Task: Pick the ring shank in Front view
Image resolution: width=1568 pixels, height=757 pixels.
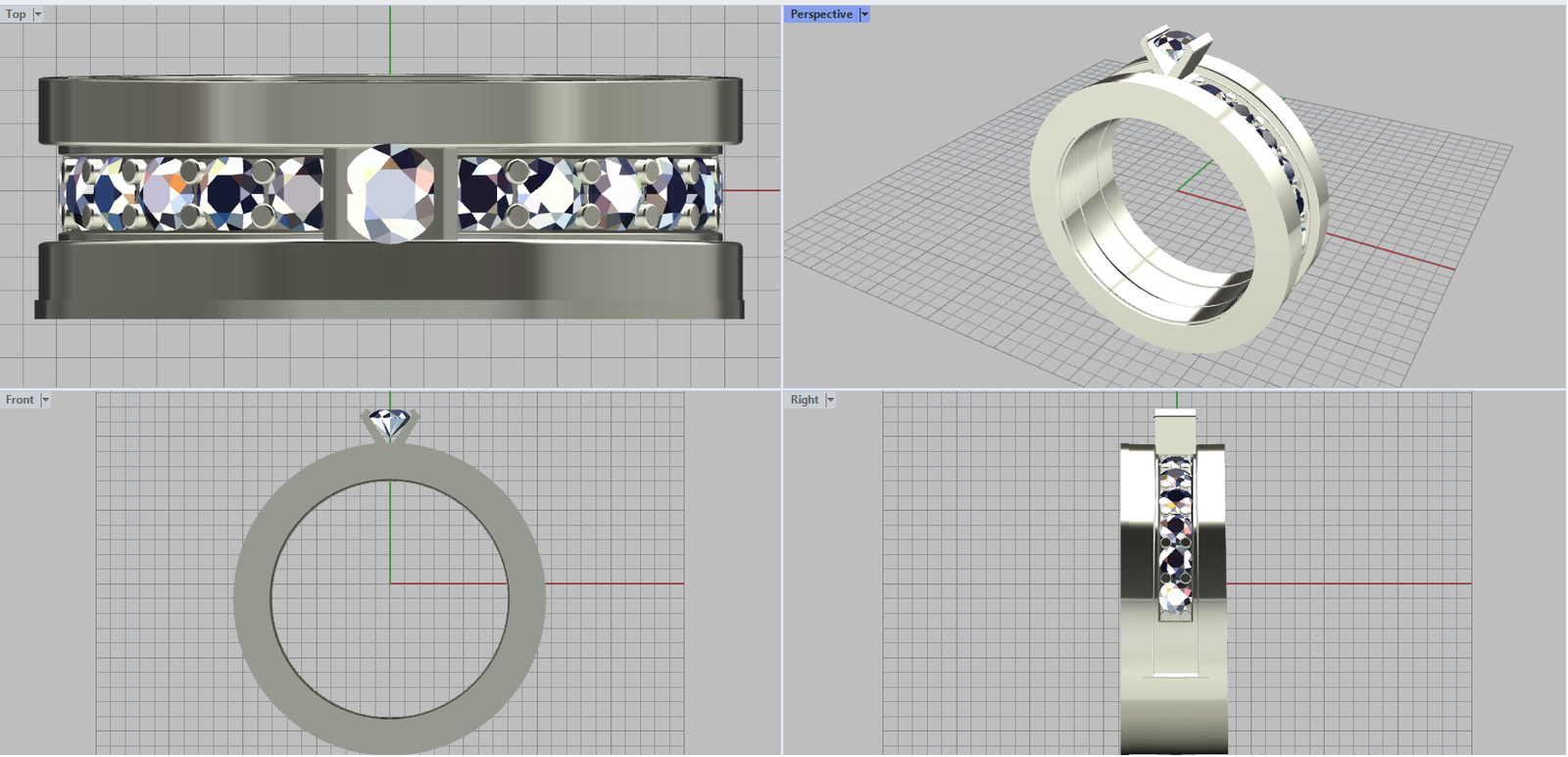Action: [253, 598]
